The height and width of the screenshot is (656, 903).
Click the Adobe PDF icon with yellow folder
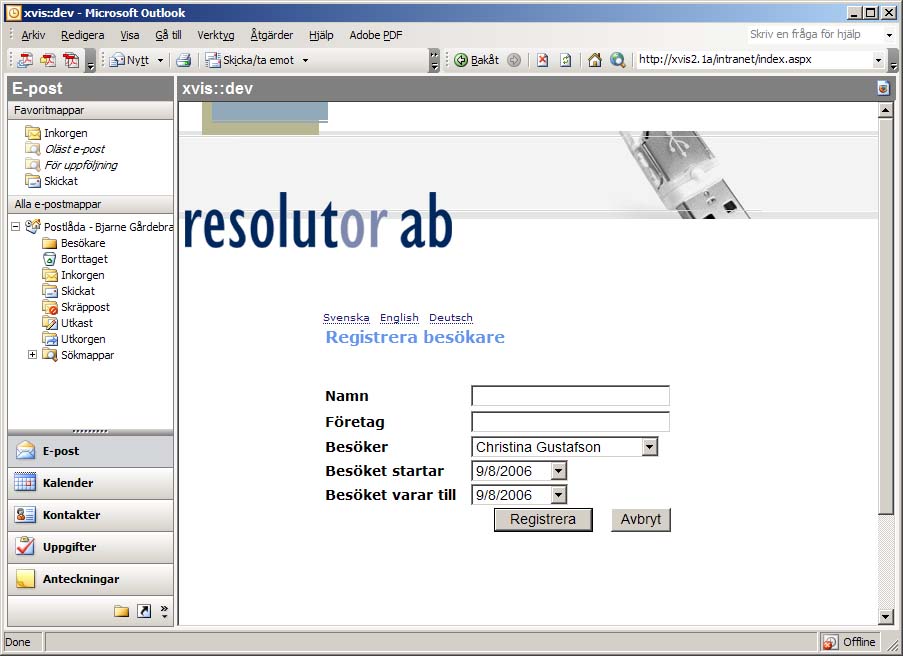[48, 60]
